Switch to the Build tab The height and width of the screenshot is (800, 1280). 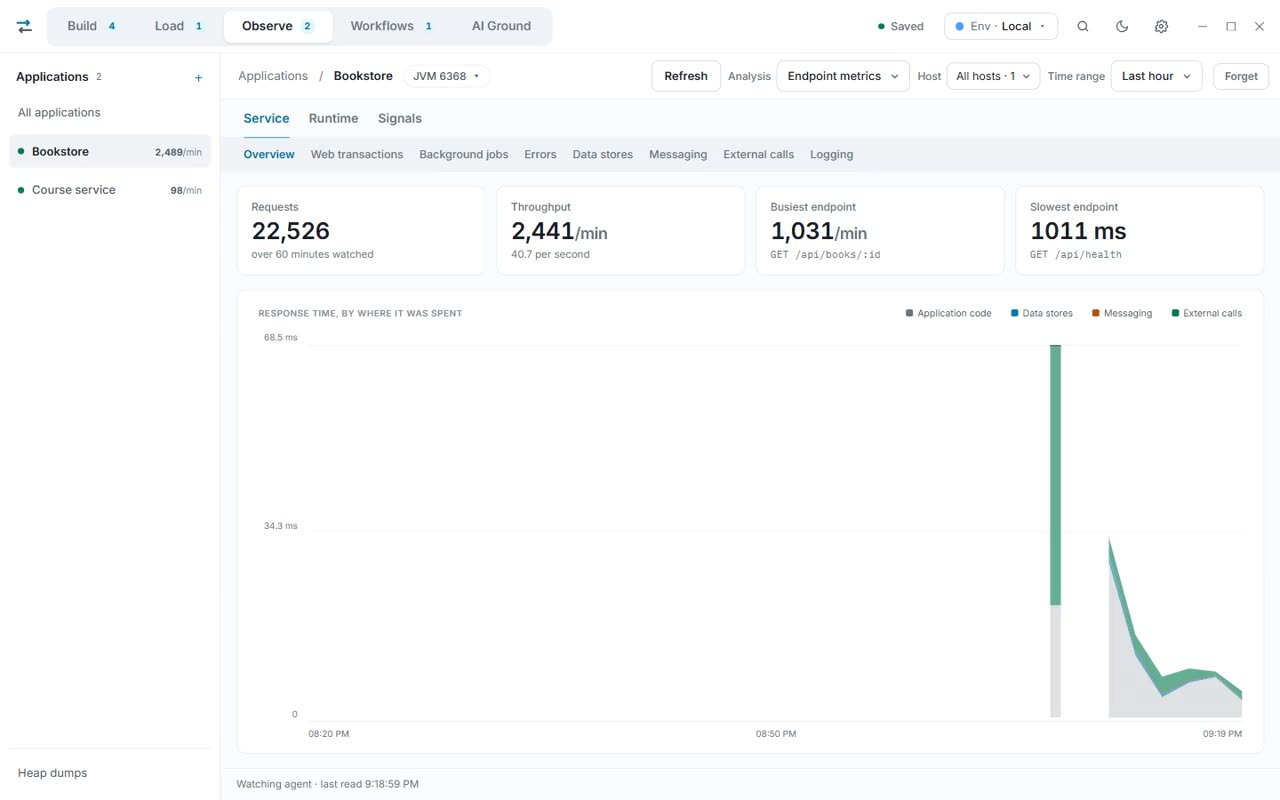click(91, 26)
